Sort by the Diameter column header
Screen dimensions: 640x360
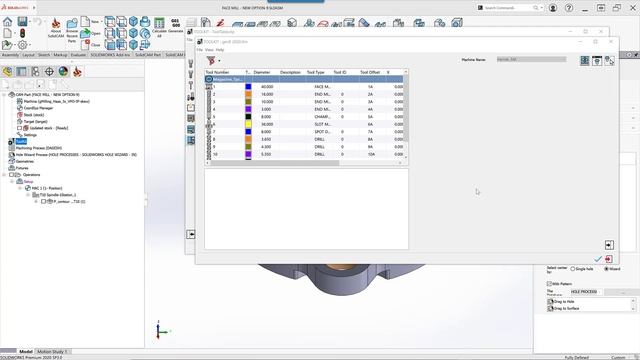click(262, 72)
